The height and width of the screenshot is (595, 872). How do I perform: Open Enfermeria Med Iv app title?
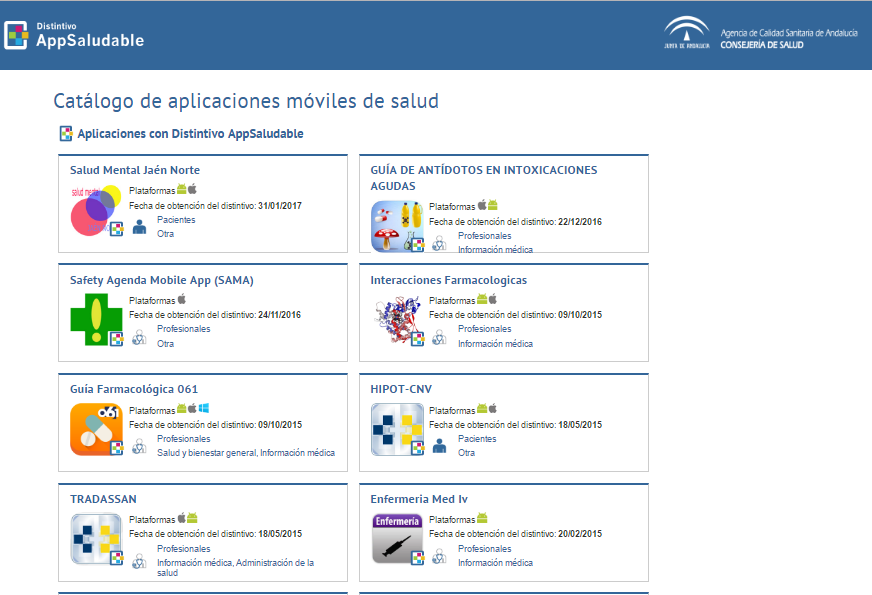[419, 499]
